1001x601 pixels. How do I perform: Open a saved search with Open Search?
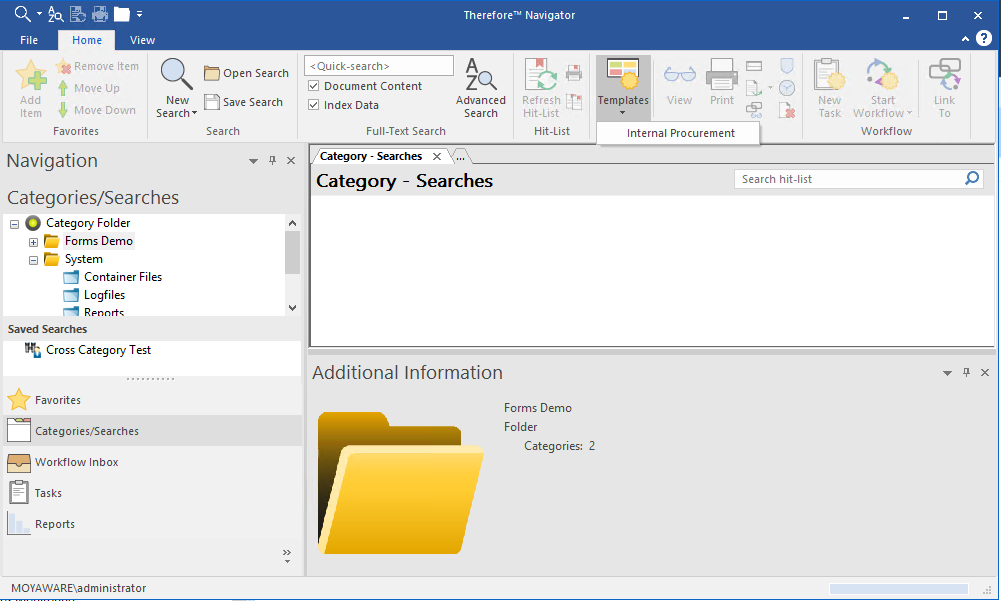[246, 73]
